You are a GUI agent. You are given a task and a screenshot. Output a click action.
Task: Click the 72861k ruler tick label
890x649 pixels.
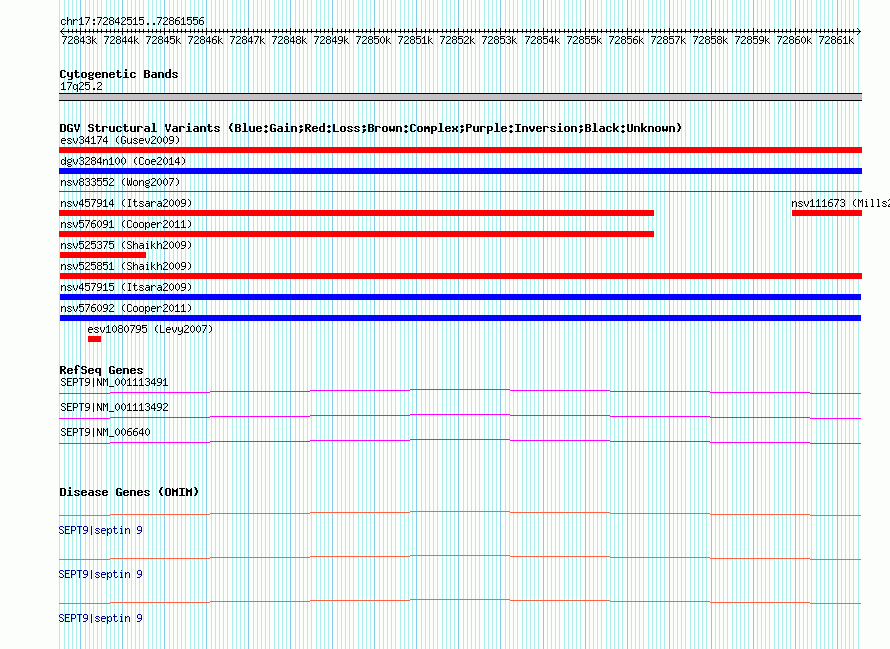pyautogui.click(x=836, y=40)
